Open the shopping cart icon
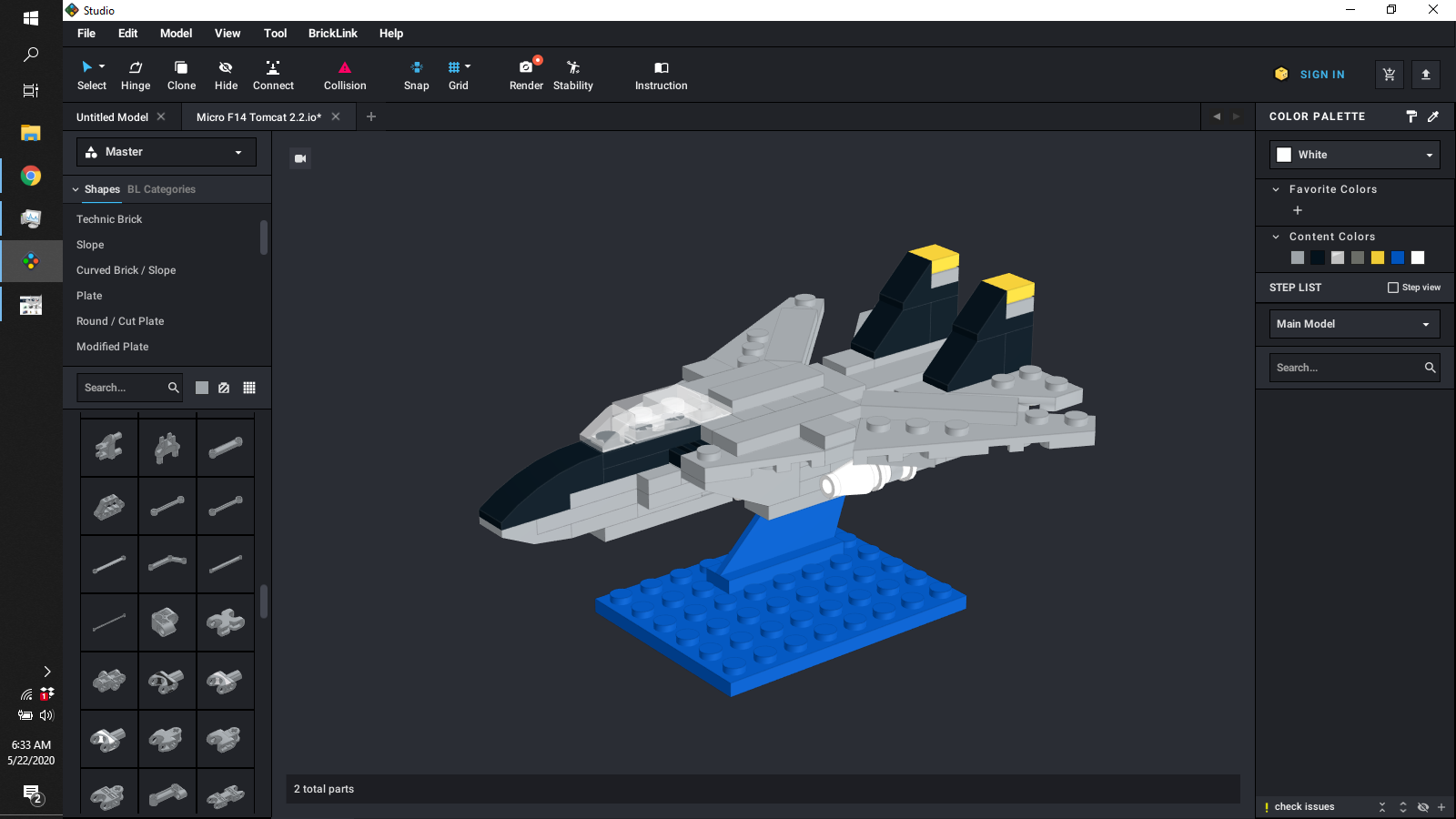1456x819 pixels. 1390,75
